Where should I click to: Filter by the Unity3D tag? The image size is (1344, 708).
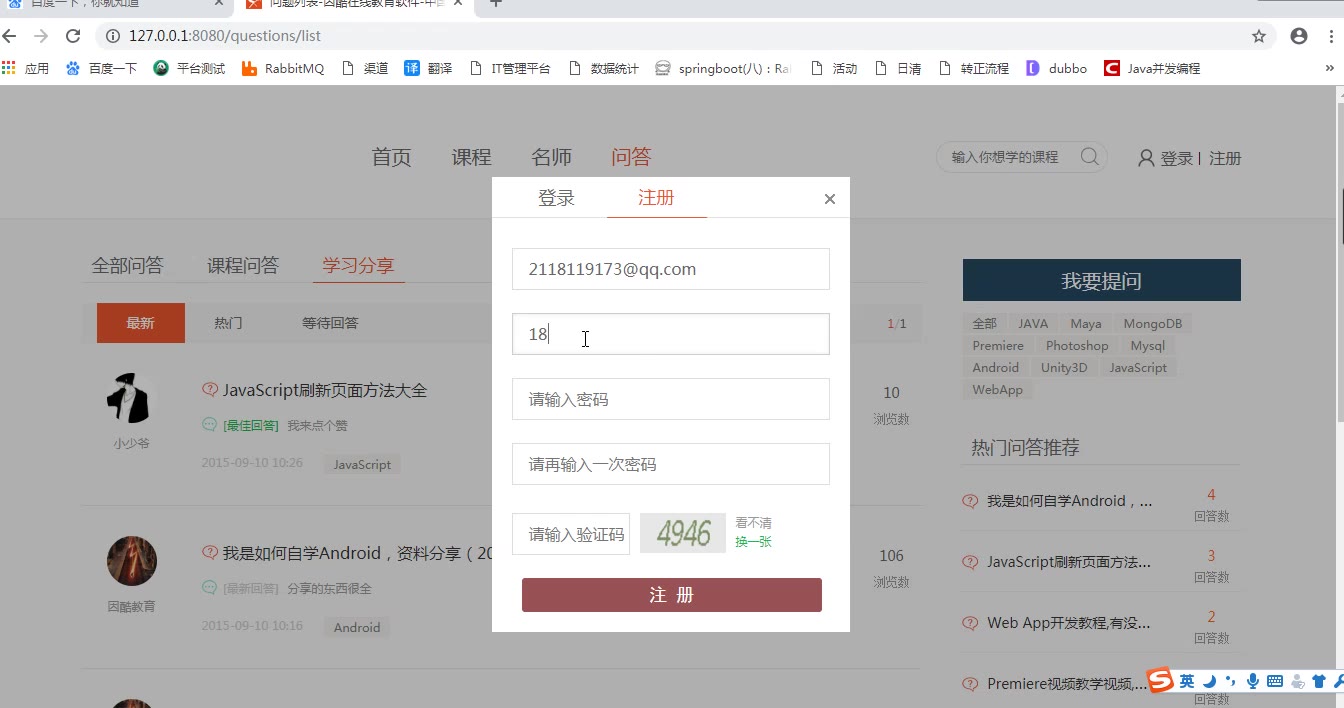tap(1063, 367)
